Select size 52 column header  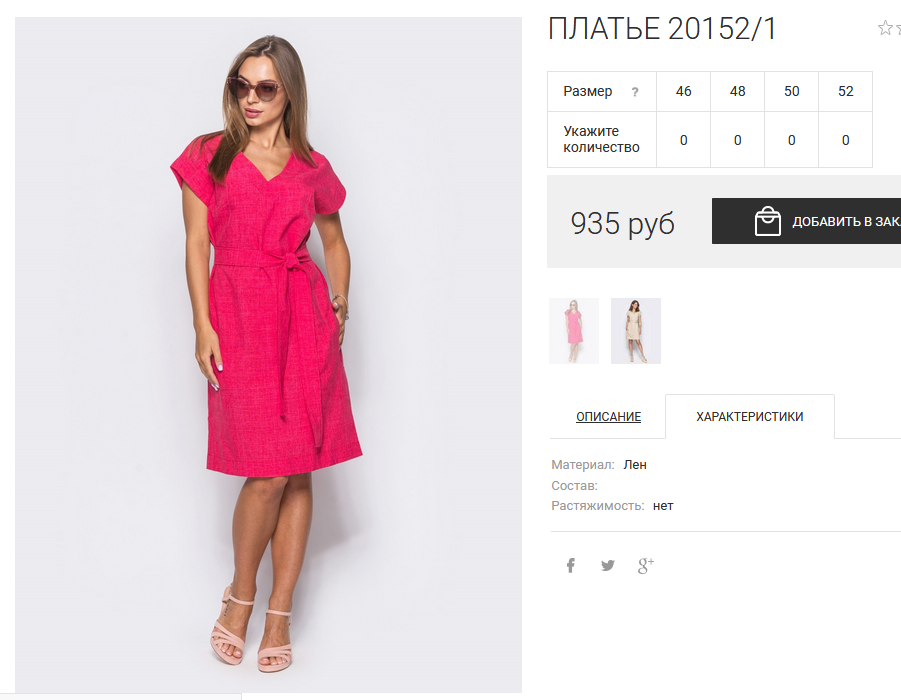(845, 91)
